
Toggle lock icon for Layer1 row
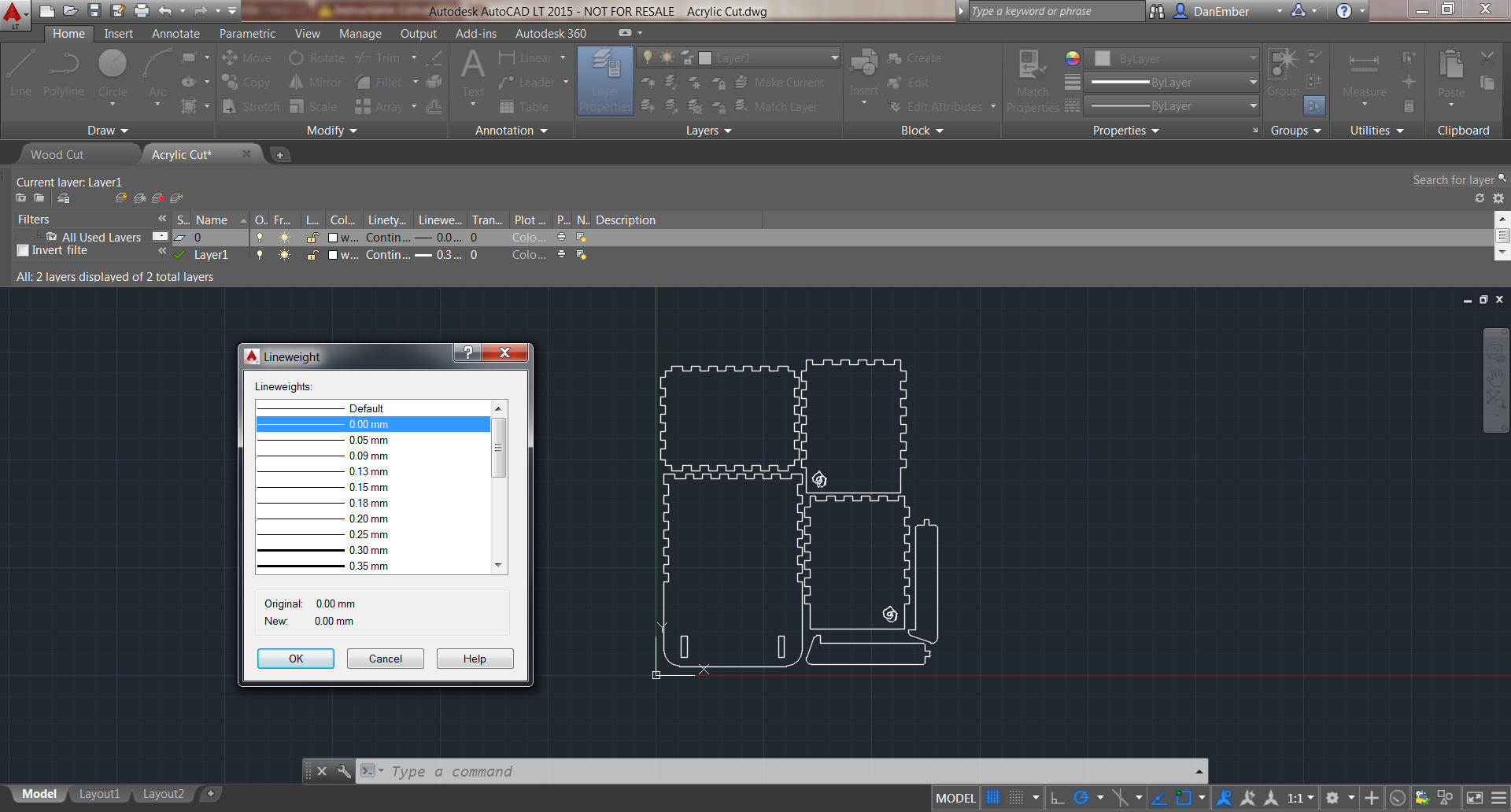tap(312, 255)
